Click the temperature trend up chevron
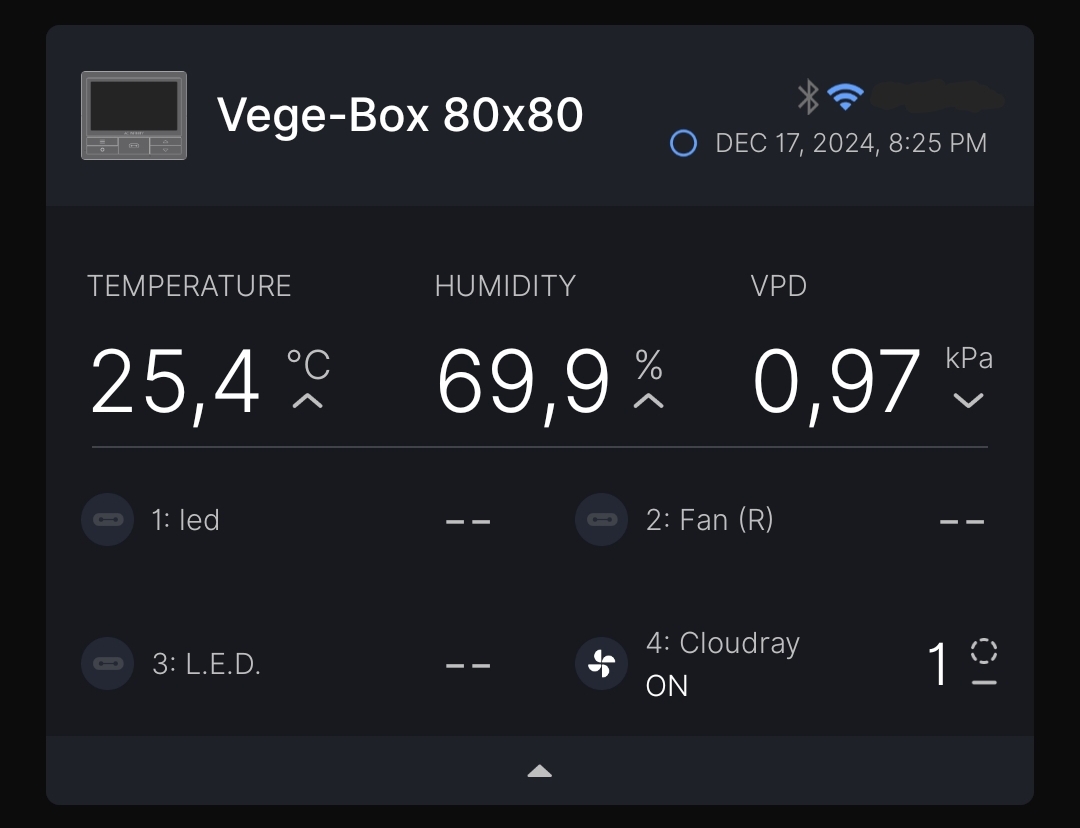1080x828 pixels. (308, 401)
